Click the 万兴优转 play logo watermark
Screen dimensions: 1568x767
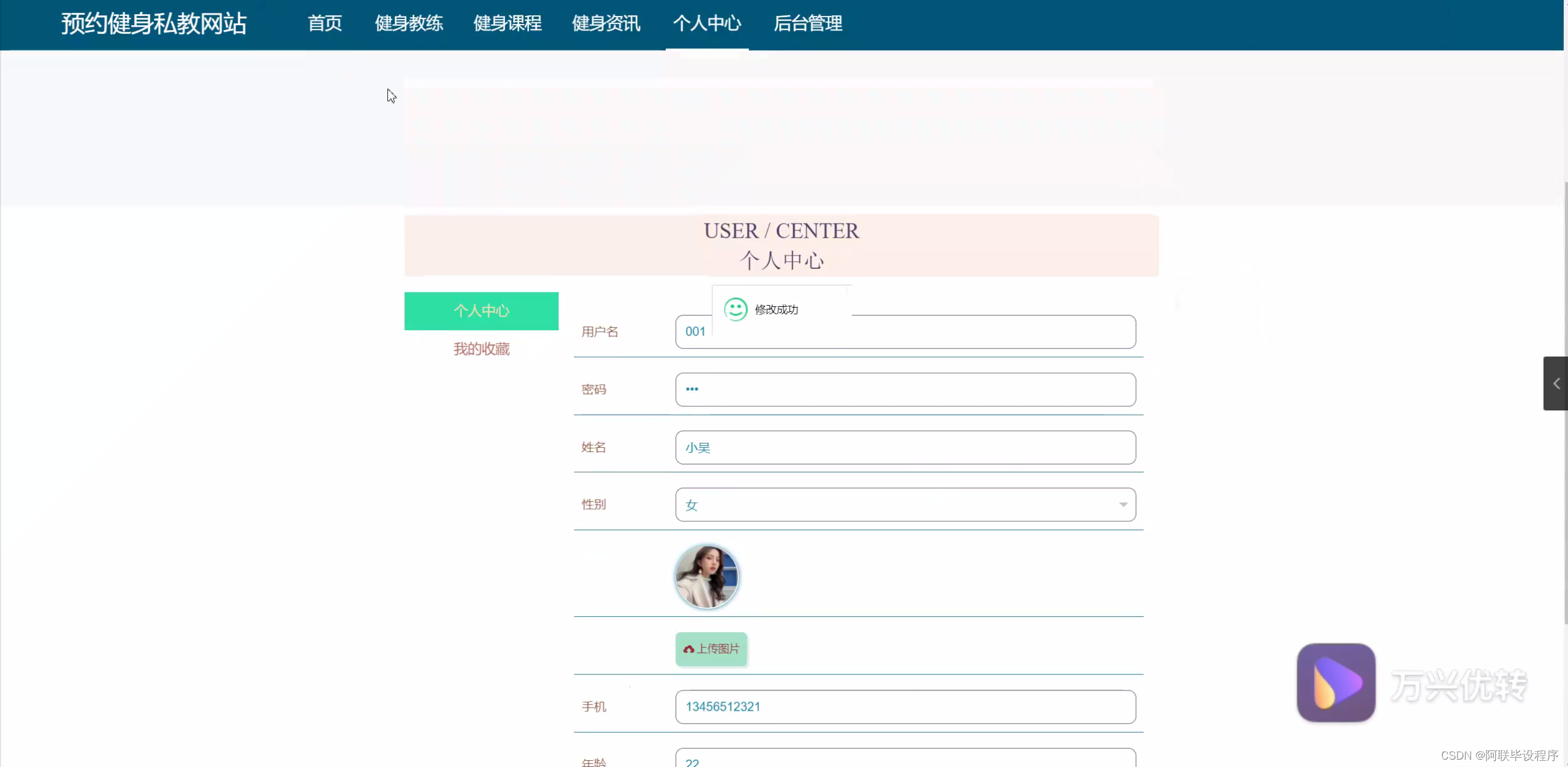pyautogui.click(x=1336, y=682)
